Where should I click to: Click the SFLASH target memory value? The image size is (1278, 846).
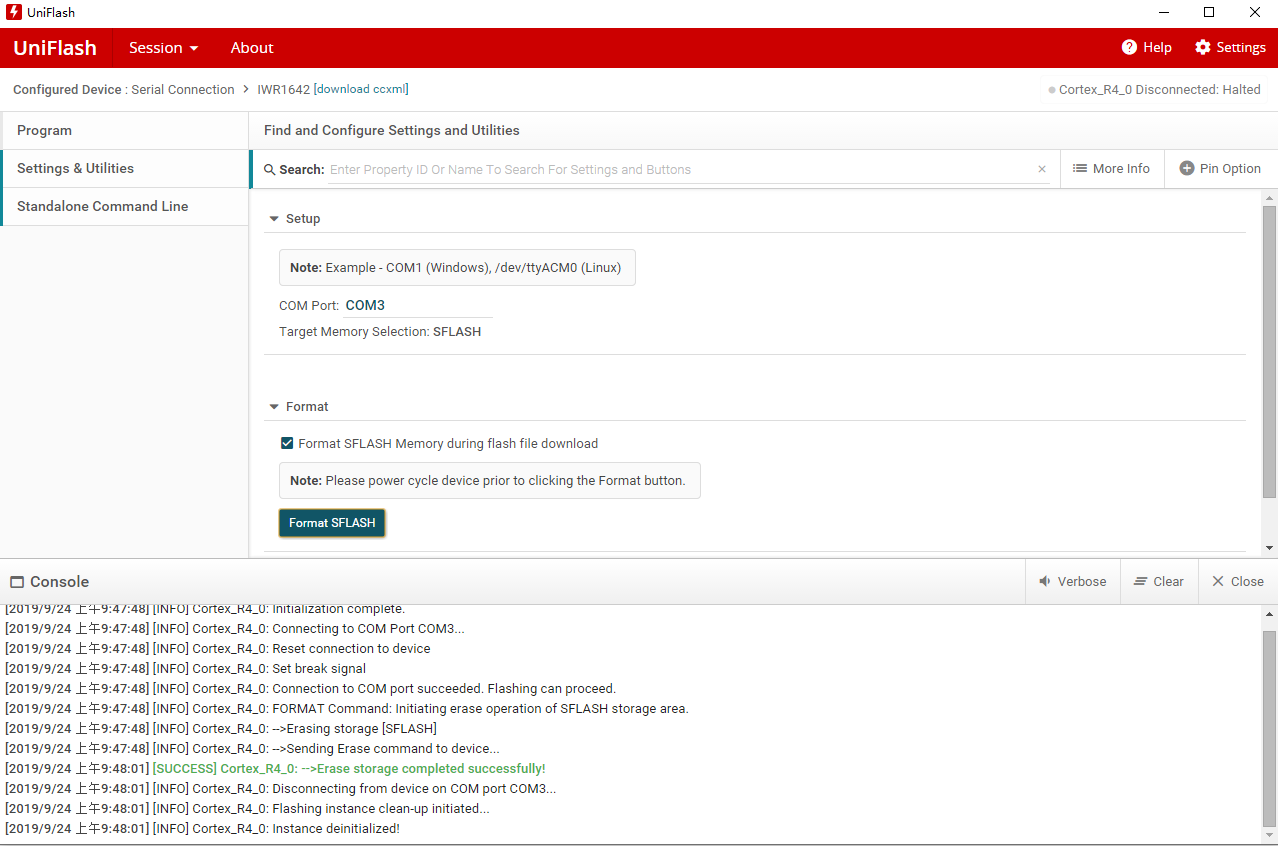coord(457,332)
